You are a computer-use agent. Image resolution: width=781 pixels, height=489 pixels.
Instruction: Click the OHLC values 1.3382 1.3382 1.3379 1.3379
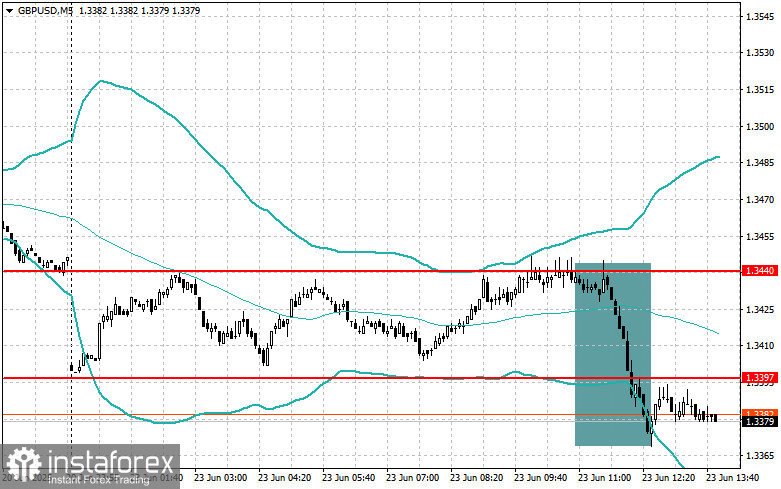(x=139, y=10)
